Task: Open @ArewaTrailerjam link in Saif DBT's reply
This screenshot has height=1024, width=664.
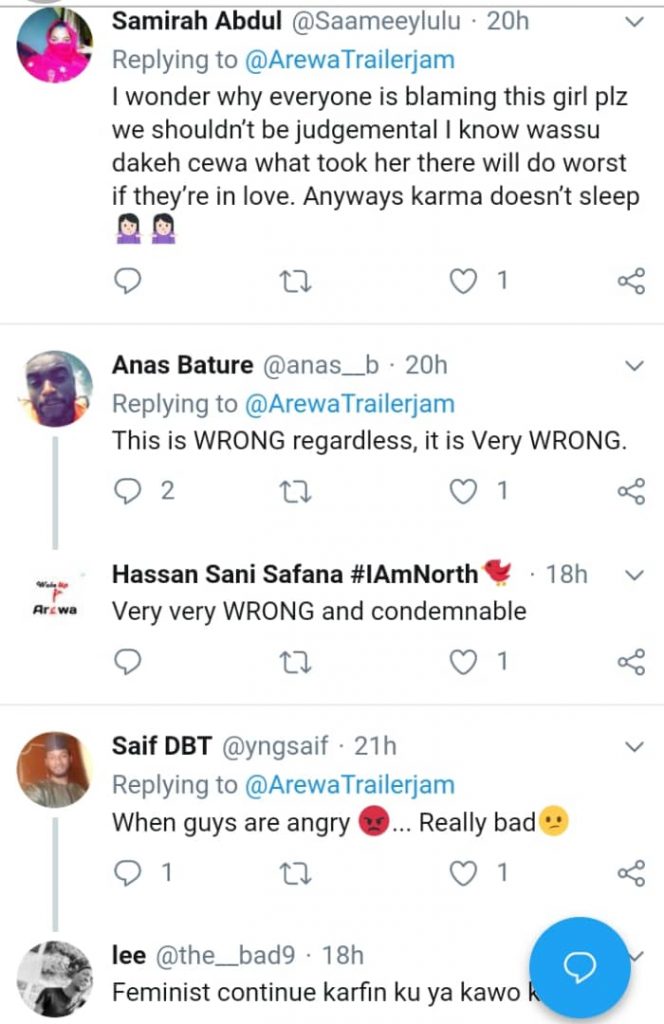Action: point(348,785)
